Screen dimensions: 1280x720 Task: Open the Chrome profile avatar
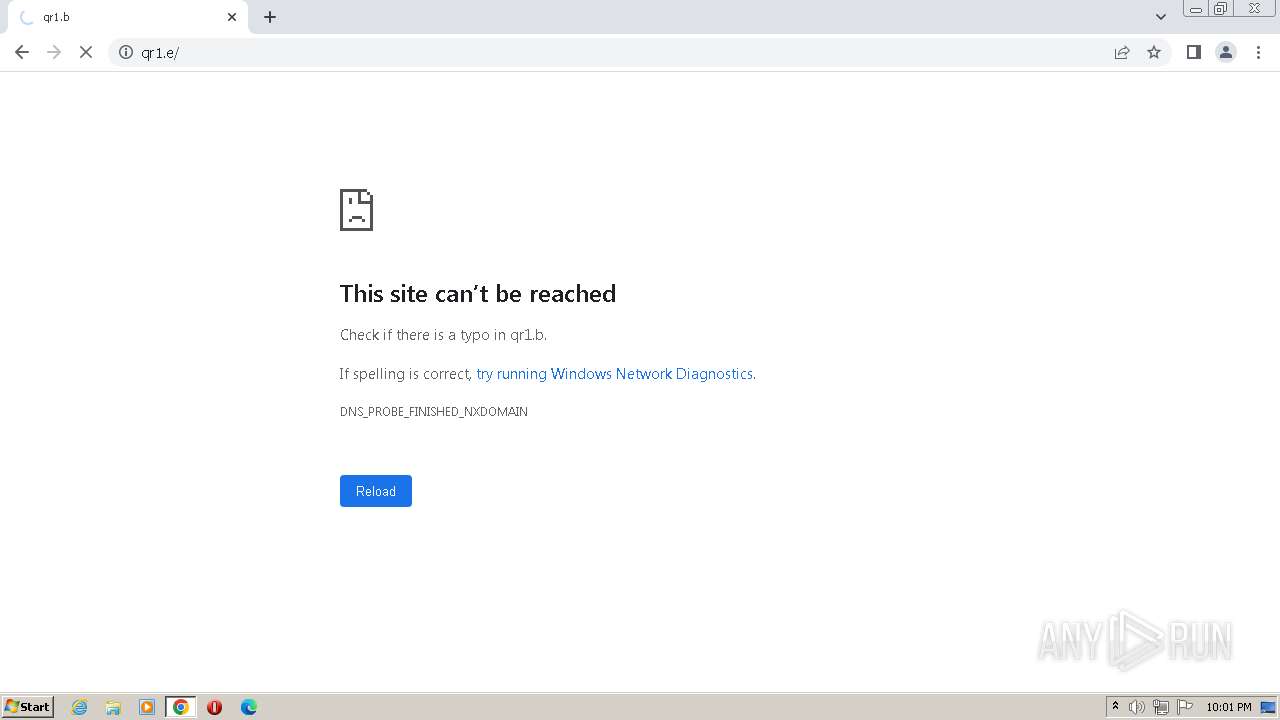point(1226,52)
